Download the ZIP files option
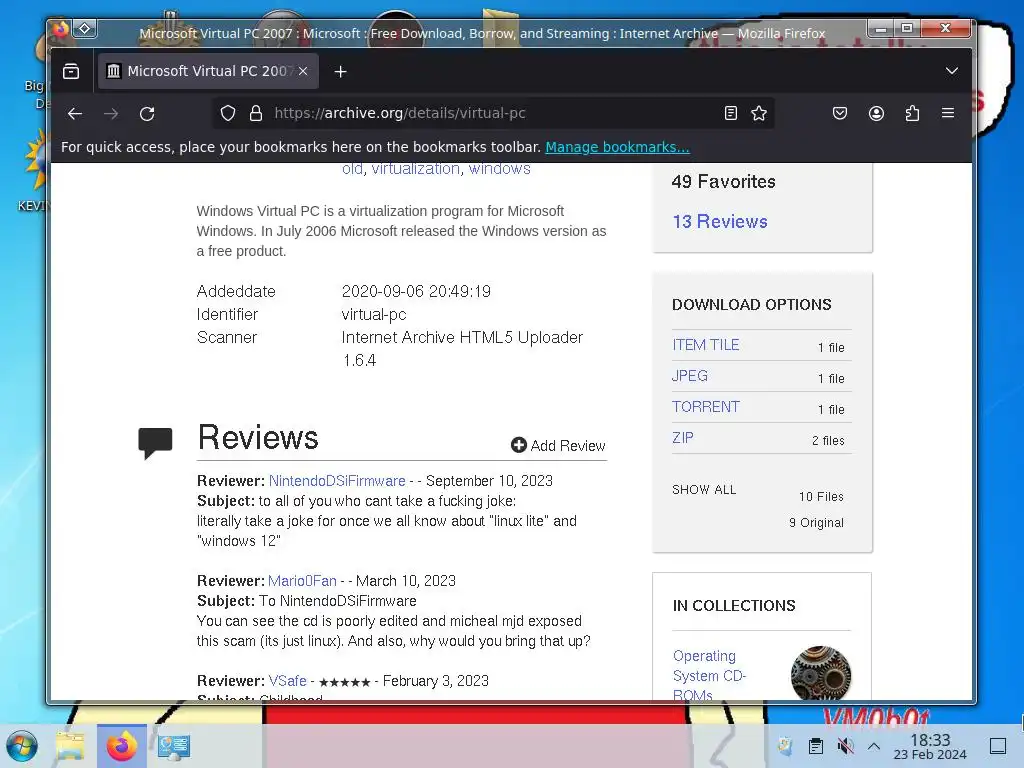1024x768 pixels. coord(682,438)
